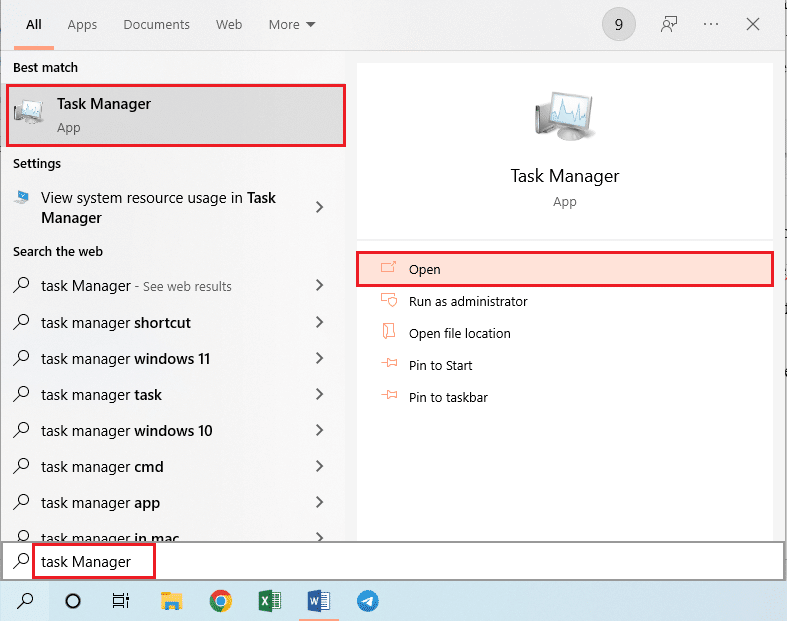
Task: Click the Cortana circle icon
Action: (x=73, y=601)
